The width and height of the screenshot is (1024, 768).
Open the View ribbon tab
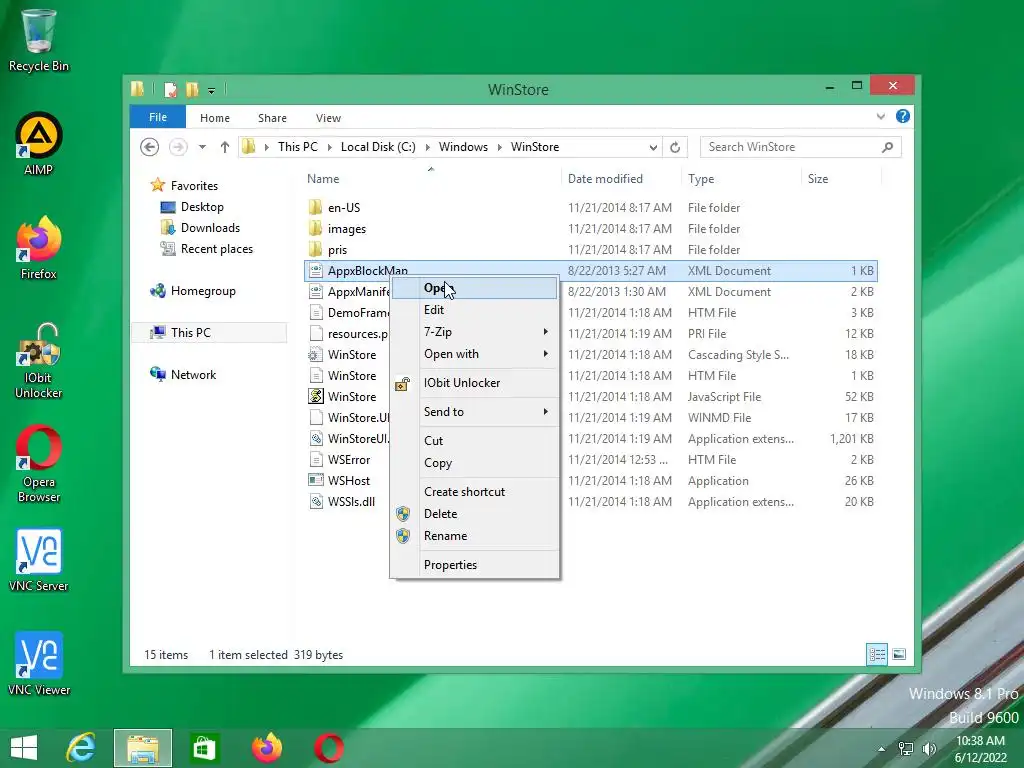click(328, 118)
